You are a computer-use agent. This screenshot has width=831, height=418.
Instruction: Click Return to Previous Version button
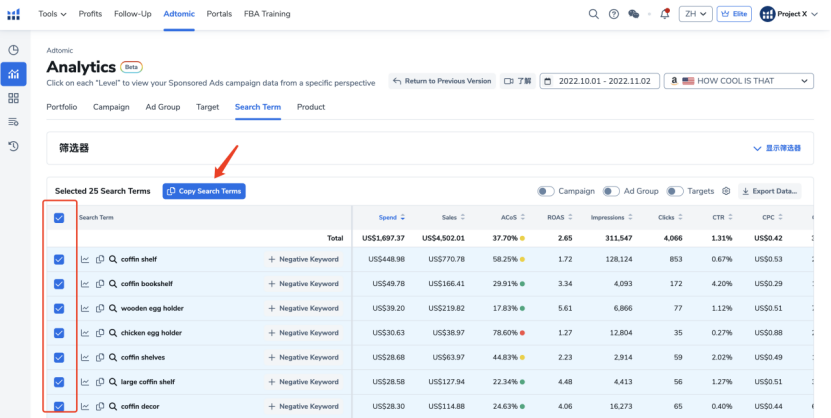tap(441, 81)
